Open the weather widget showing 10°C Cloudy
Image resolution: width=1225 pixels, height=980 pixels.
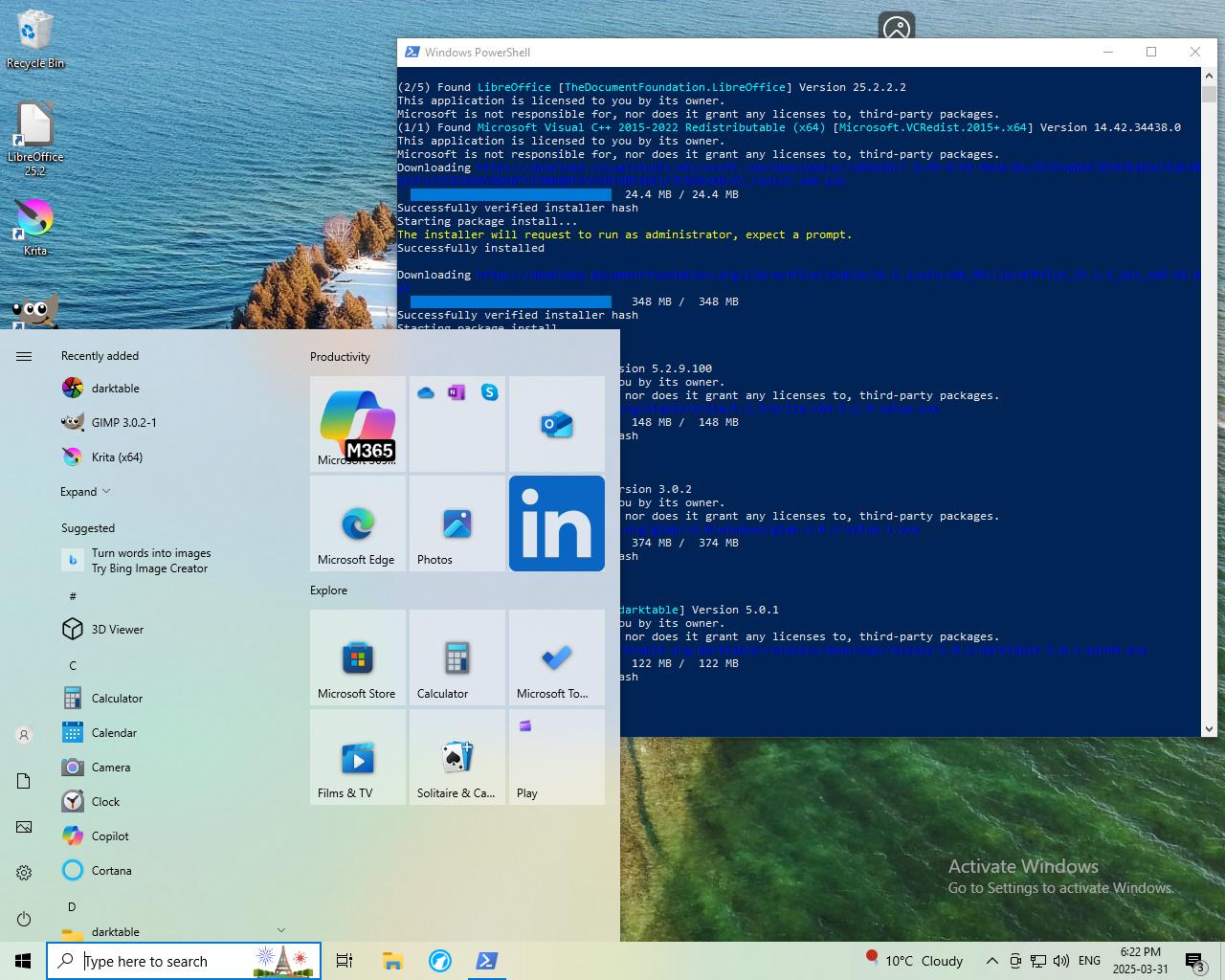click(915, 961)
